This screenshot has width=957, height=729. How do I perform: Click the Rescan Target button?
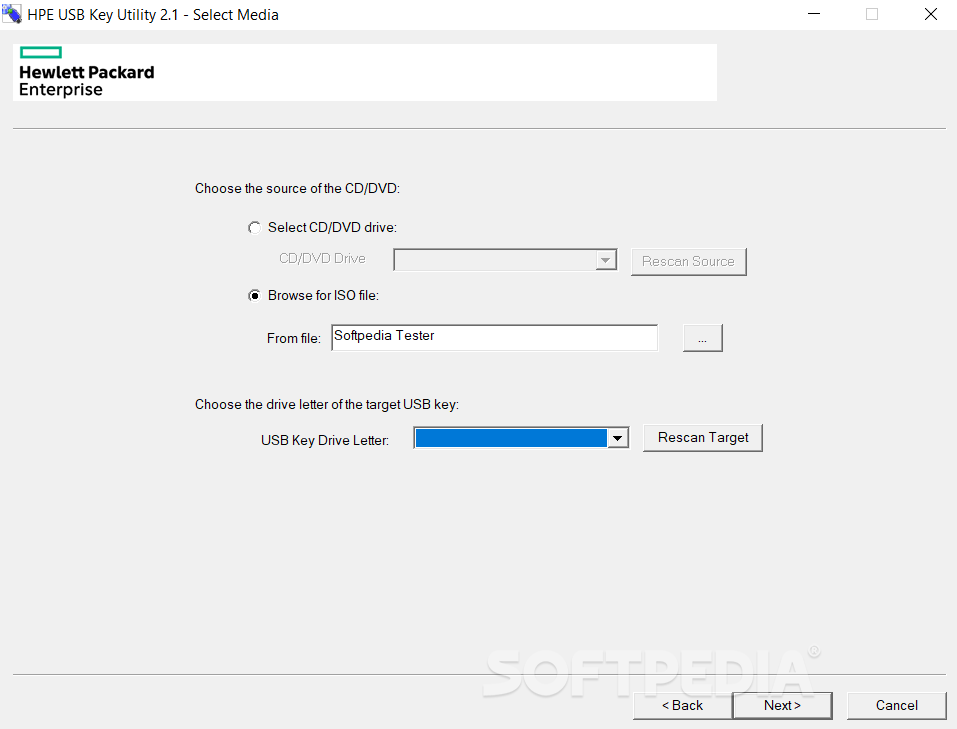[702, 438]
